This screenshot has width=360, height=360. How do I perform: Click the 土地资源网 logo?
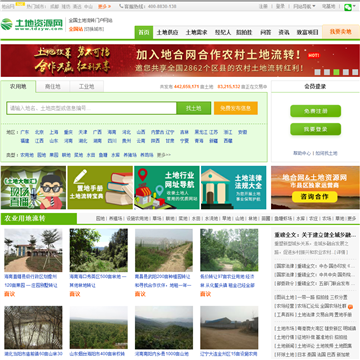point(32,24)
